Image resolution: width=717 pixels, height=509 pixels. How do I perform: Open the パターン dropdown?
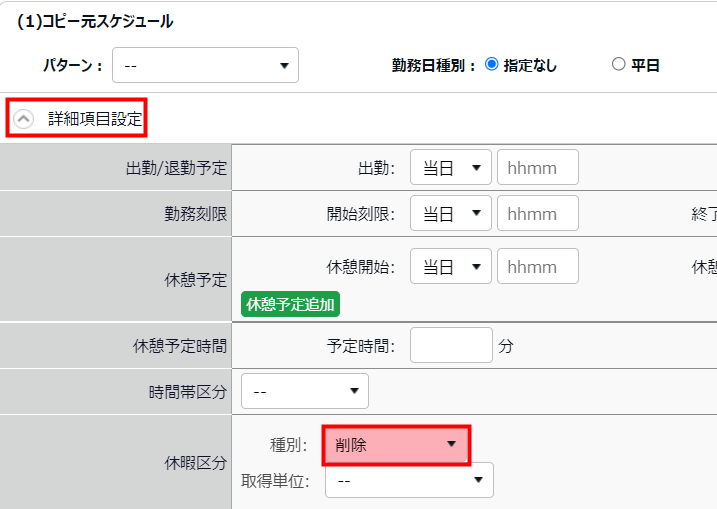[x=205, y=66]
